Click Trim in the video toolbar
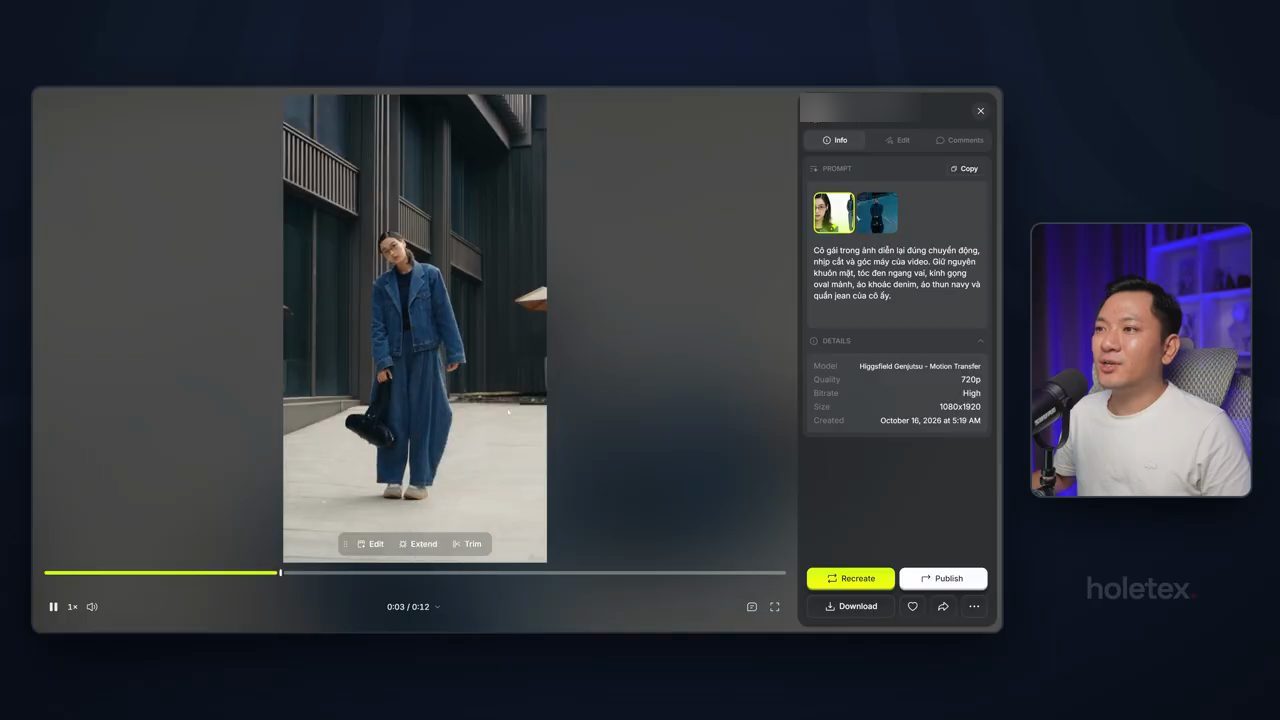This screenshot has width=1280, height=720. click(467, 544)
